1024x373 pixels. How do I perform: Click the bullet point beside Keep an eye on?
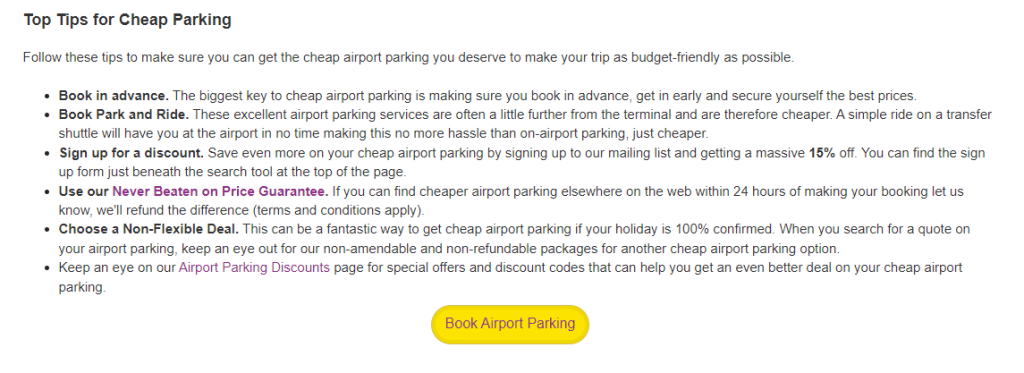46,268
